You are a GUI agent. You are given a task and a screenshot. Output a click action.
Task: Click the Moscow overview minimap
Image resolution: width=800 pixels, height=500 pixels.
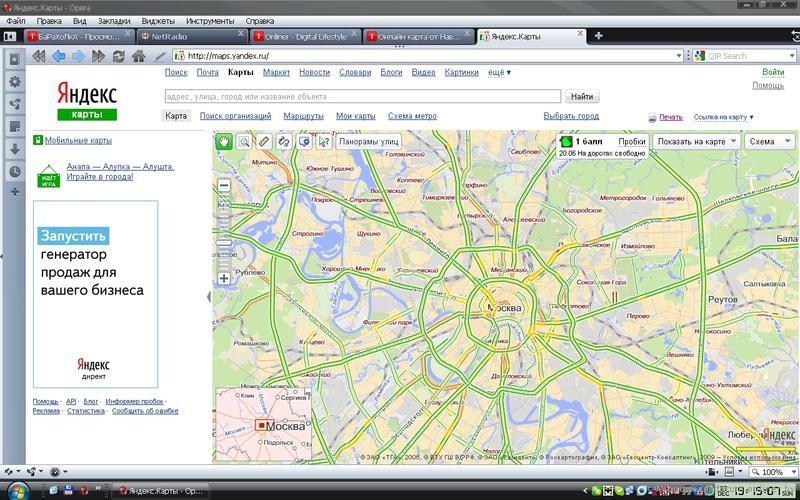click(263, 425)
